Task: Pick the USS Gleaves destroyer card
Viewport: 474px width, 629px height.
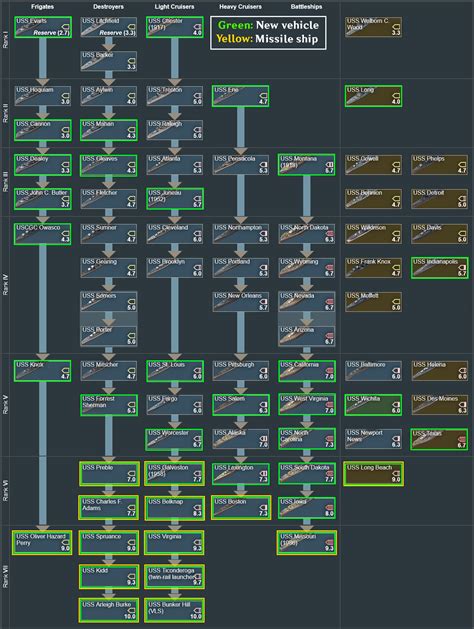Action: 109,165
